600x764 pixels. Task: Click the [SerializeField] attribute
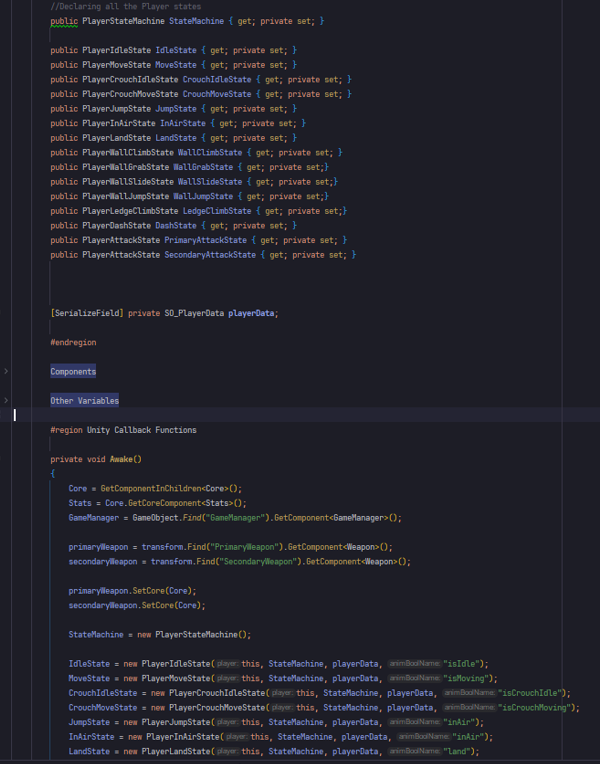(87, 314)
